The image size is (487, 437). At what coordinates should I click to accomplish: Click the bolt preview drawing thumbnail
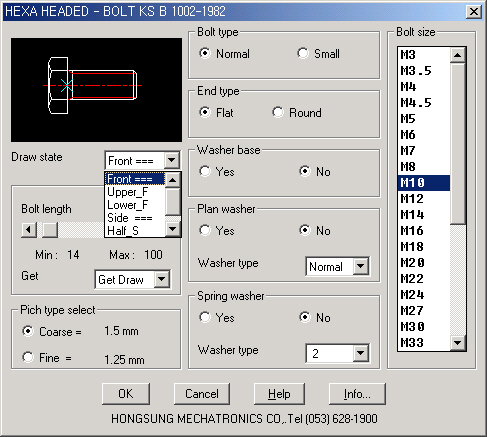(96, 90)
